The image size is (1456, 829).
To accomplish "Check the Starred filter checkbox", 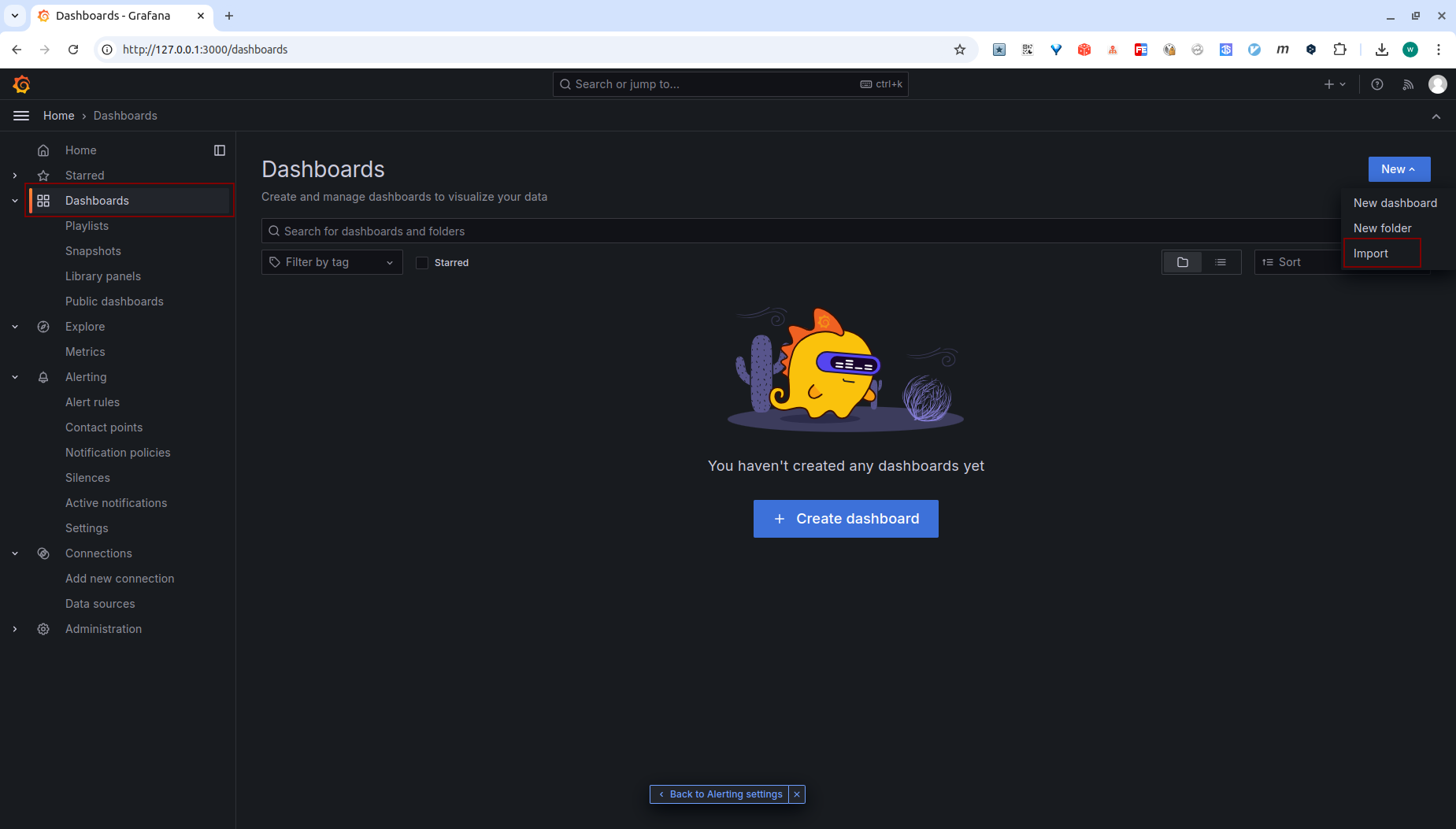I will coord(422,263).
